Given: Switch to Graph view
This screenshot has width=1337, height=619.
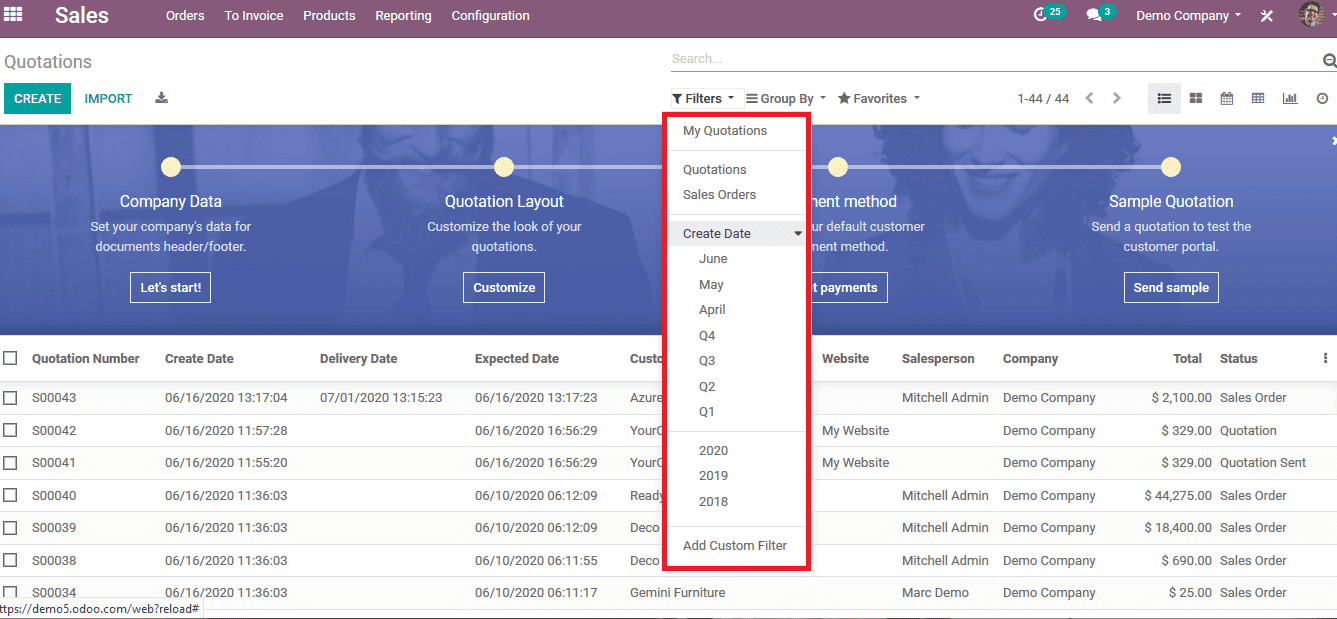Looking at the screenshot, I should [1290, 98].
